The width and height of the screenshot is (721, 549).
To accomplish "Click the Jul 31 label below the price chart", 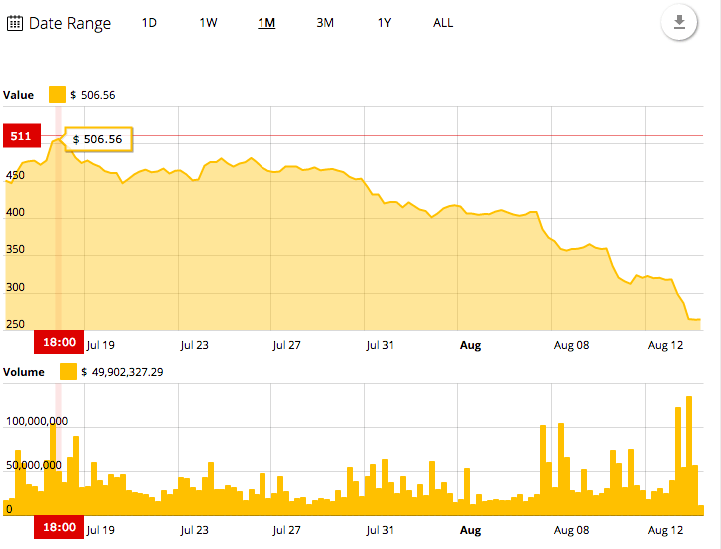I will coord(380,345).
